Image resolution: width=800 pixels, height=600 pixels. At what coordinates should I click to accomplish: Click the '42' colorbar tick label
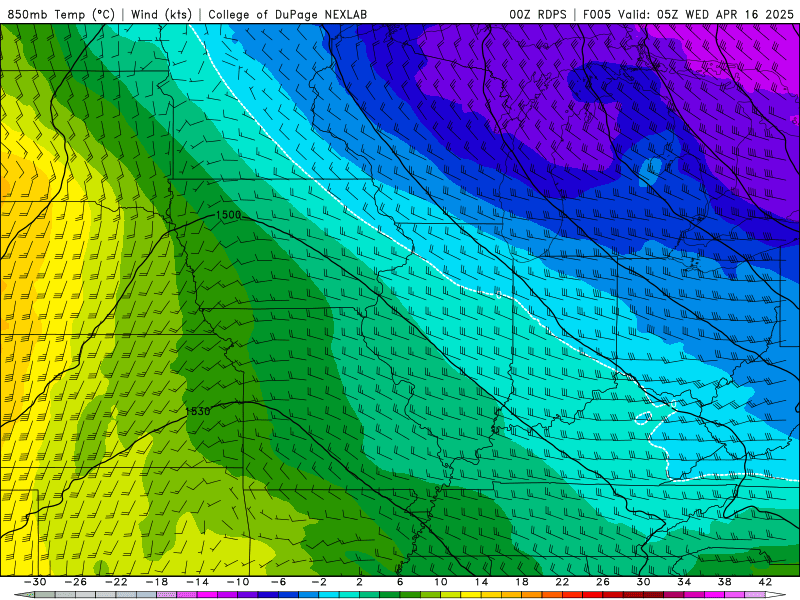coord(765,582)
